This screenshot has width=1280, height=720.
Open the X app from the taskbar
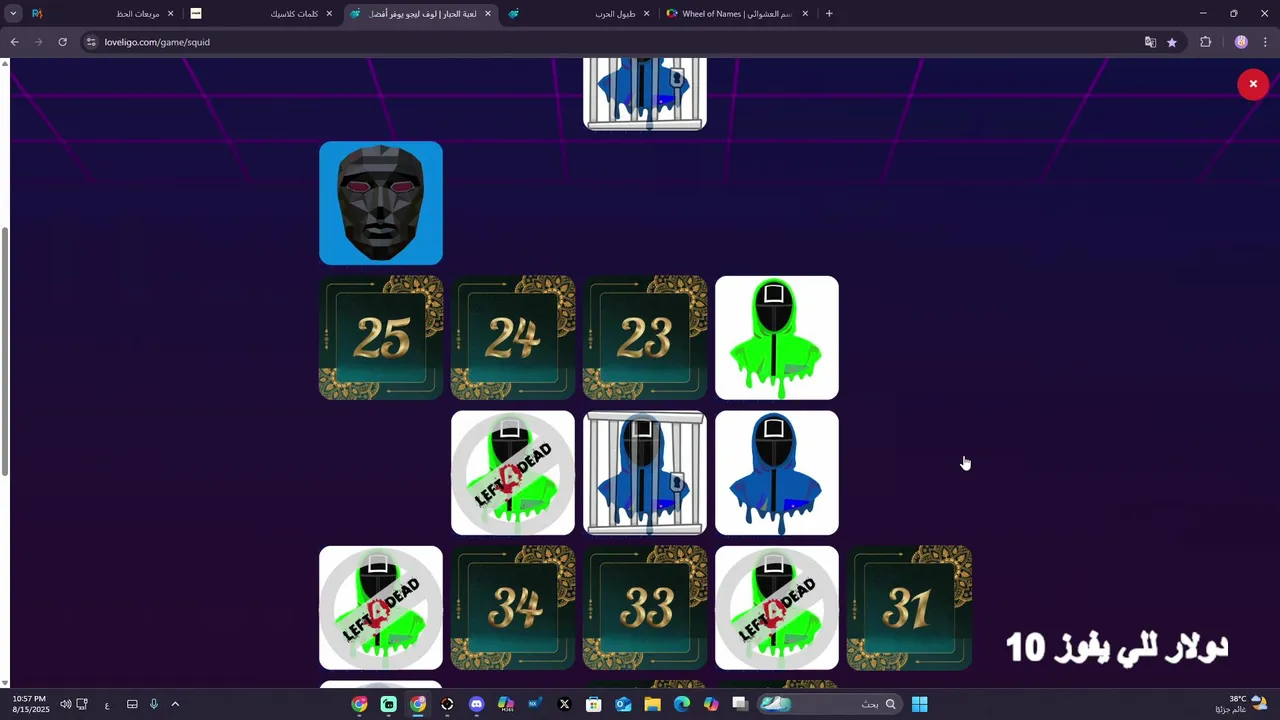click(564, 704)
